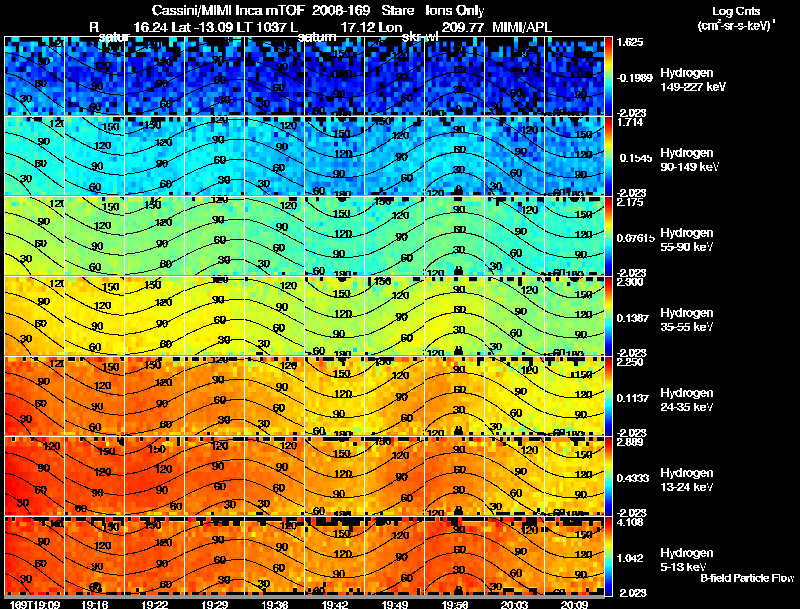Click the color bar beside Hydrogen 149-227 keV

(x=608, y=76)
